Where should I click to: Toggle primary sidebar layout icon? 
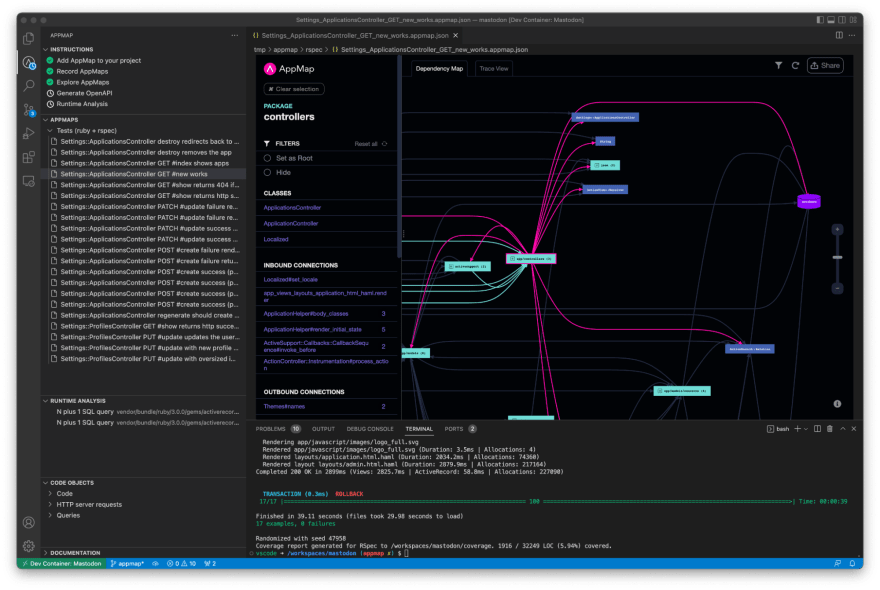click(820, 20)
